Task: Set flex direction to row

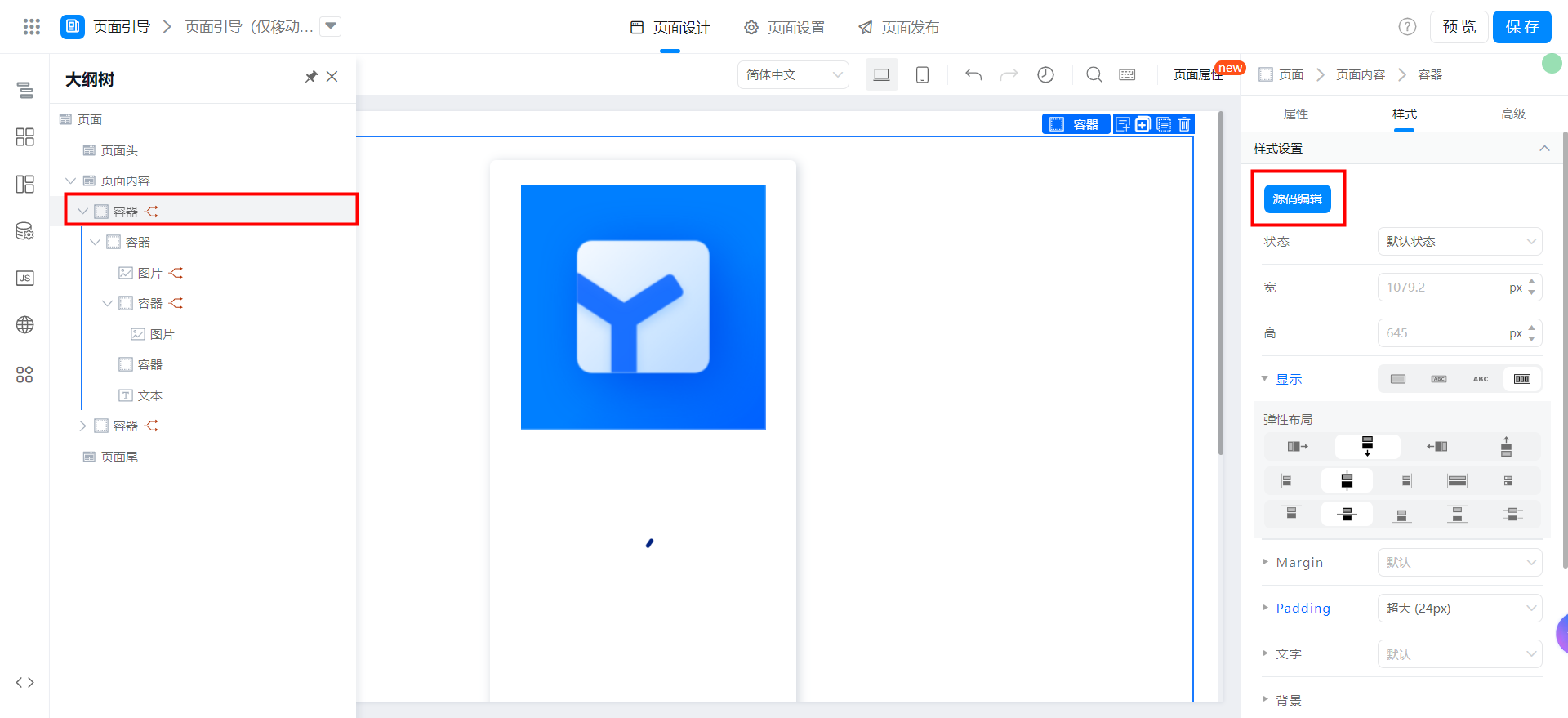Action: click(1298, 446)
